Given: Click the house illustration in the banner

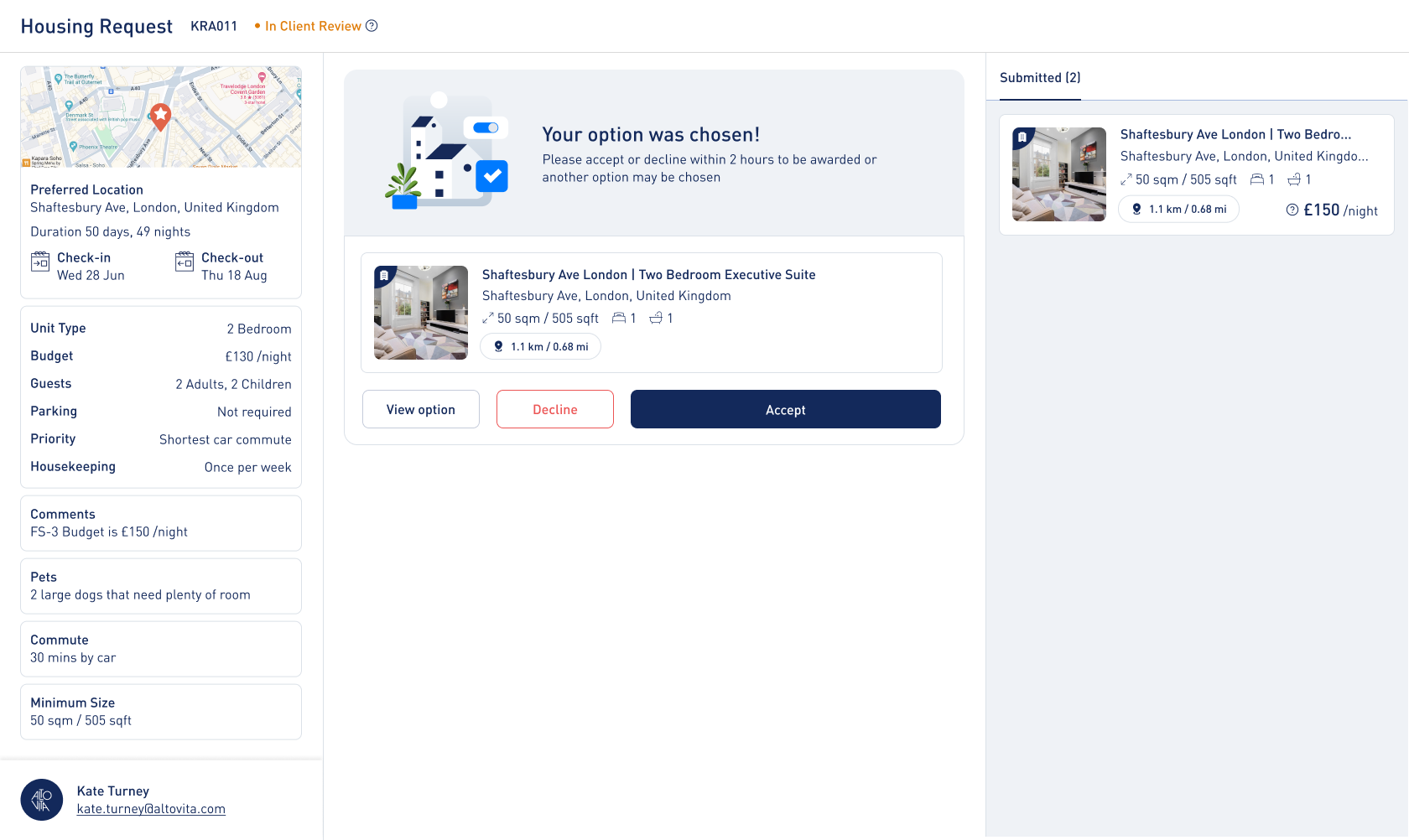Looking at the screenshot, I should (x=447, y=151).
